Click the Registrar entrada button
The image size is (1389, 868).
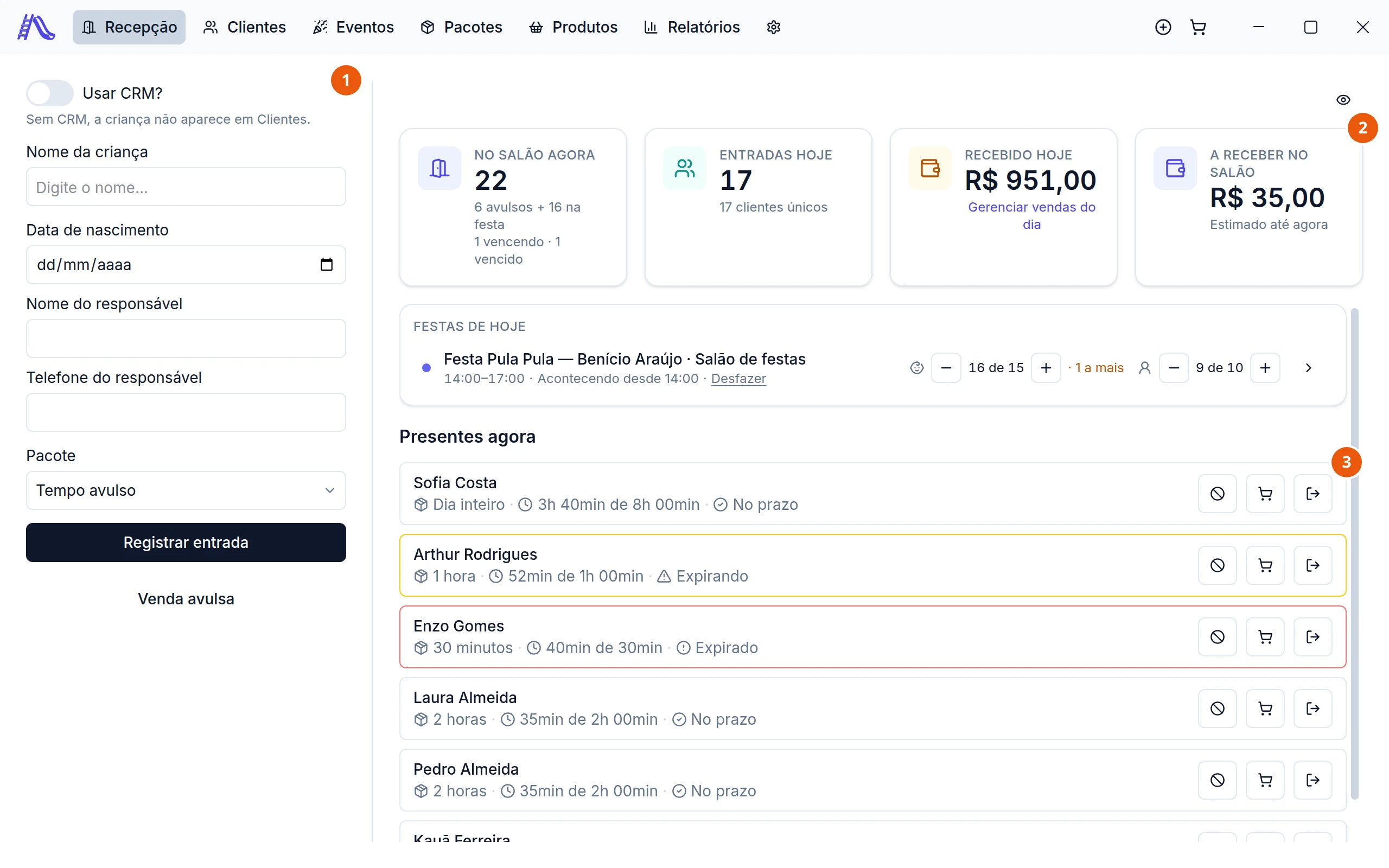point(186,542)
